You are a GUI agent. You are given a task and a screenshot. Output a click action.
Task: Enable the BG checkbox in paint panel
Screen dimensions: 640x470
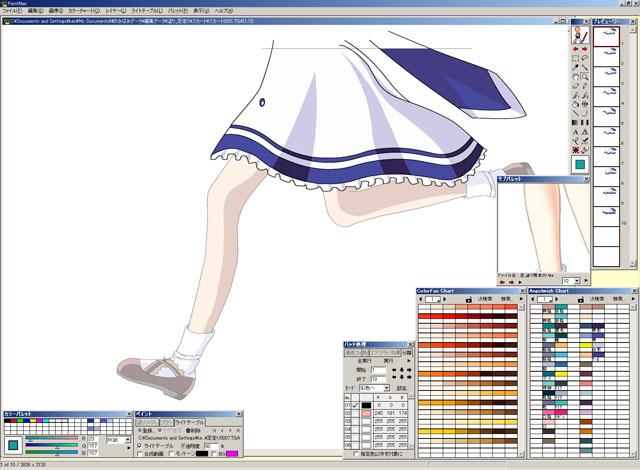tap(214, 454)
